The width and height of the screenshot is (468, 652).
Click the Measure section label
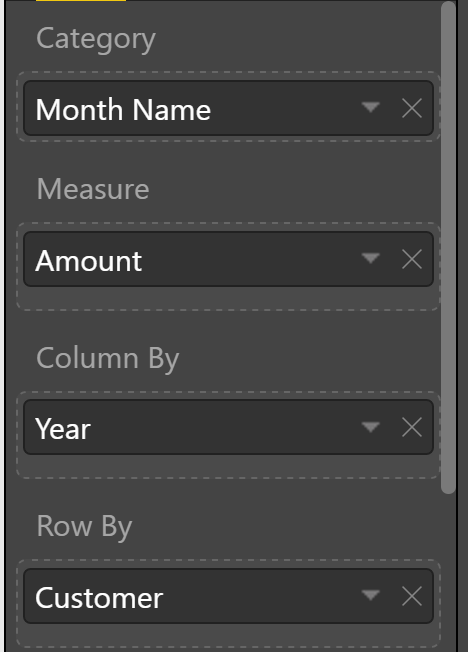coord(93,189)
